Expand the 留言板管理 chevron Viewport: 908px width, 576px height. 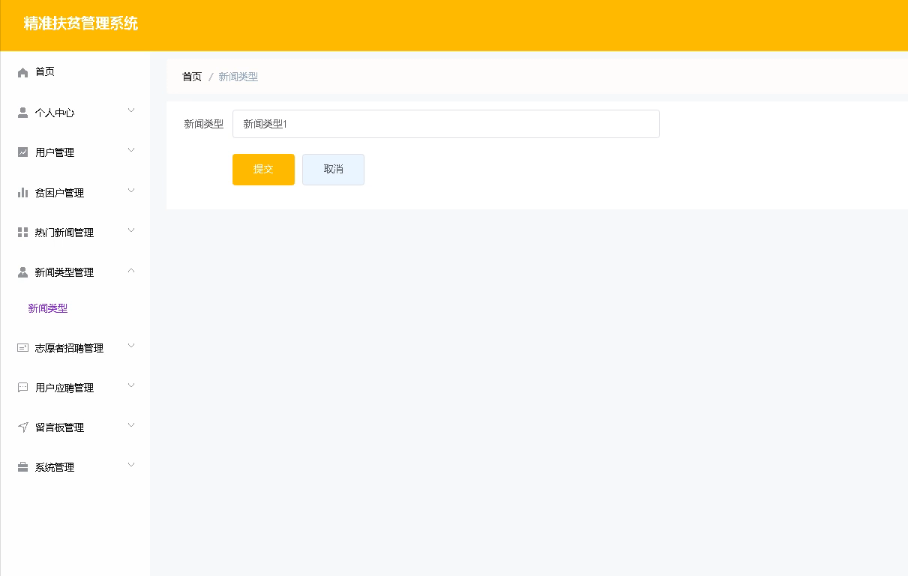[131, 425]
